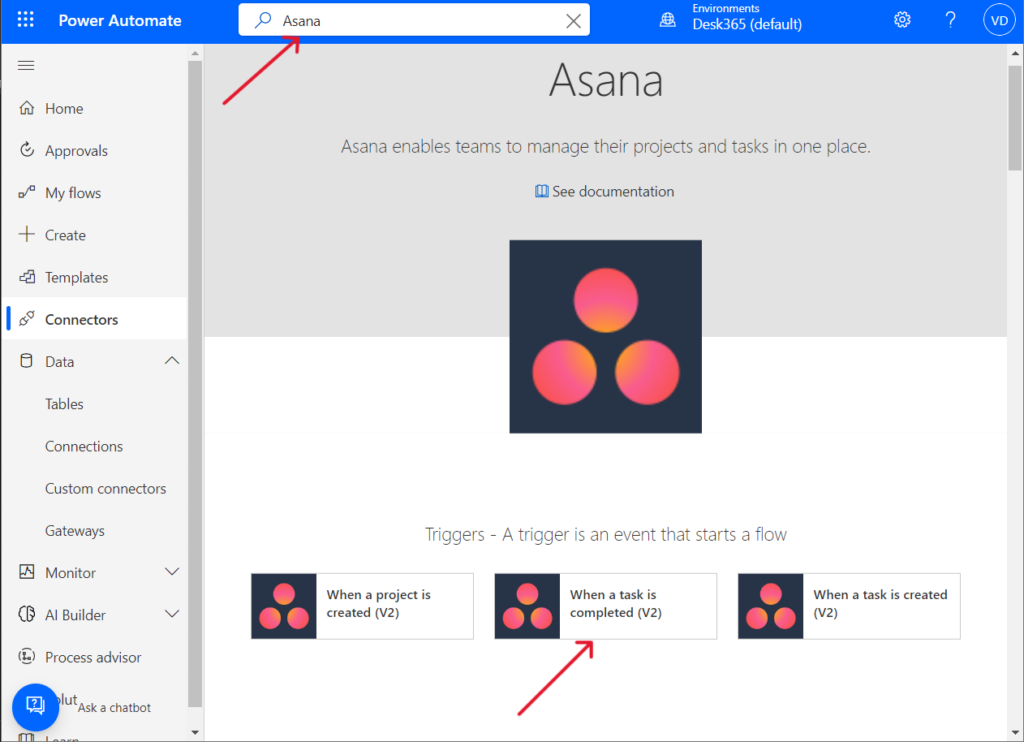Click Asana icon on project created card

[x=284, y=606]
